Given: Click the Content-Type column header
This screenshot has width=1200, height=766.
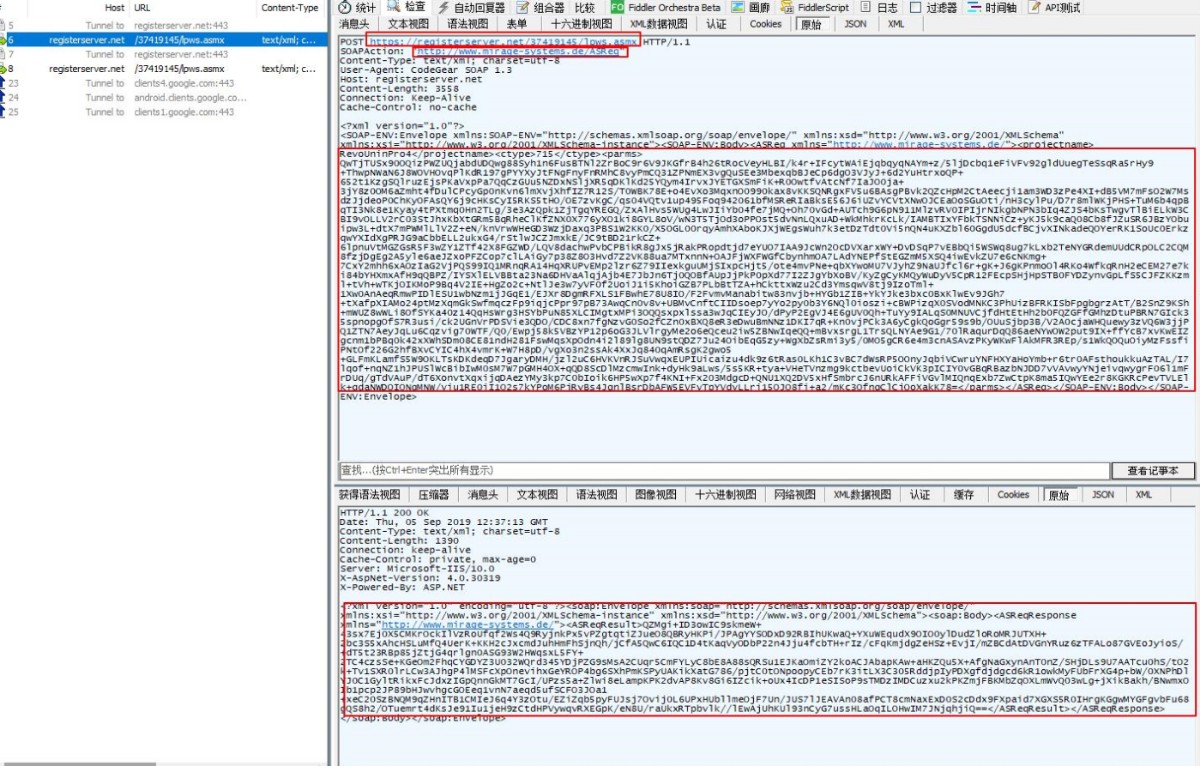Looking at the screenshot, I should pyautogui.click(x=290, y=8).
